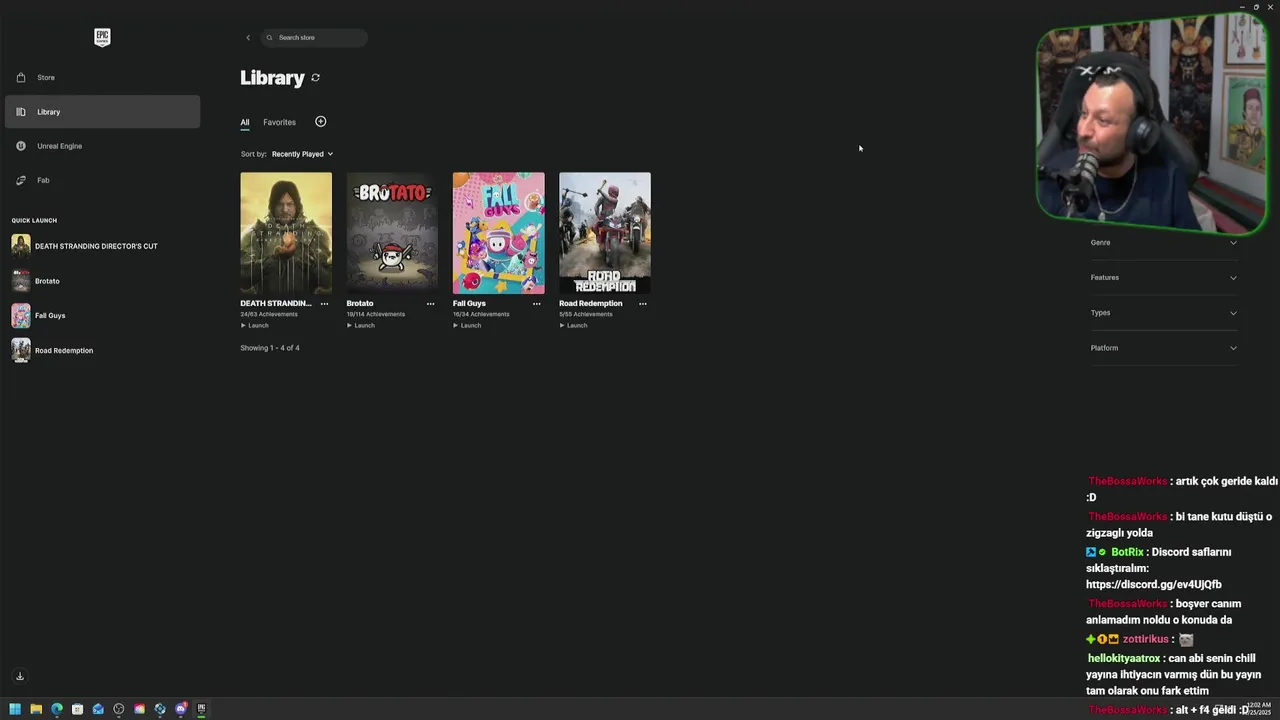Screen dimensions: 1280x720
Task: Open the Death Stranding cover thumbnail
Action: (x=286, y=233)
